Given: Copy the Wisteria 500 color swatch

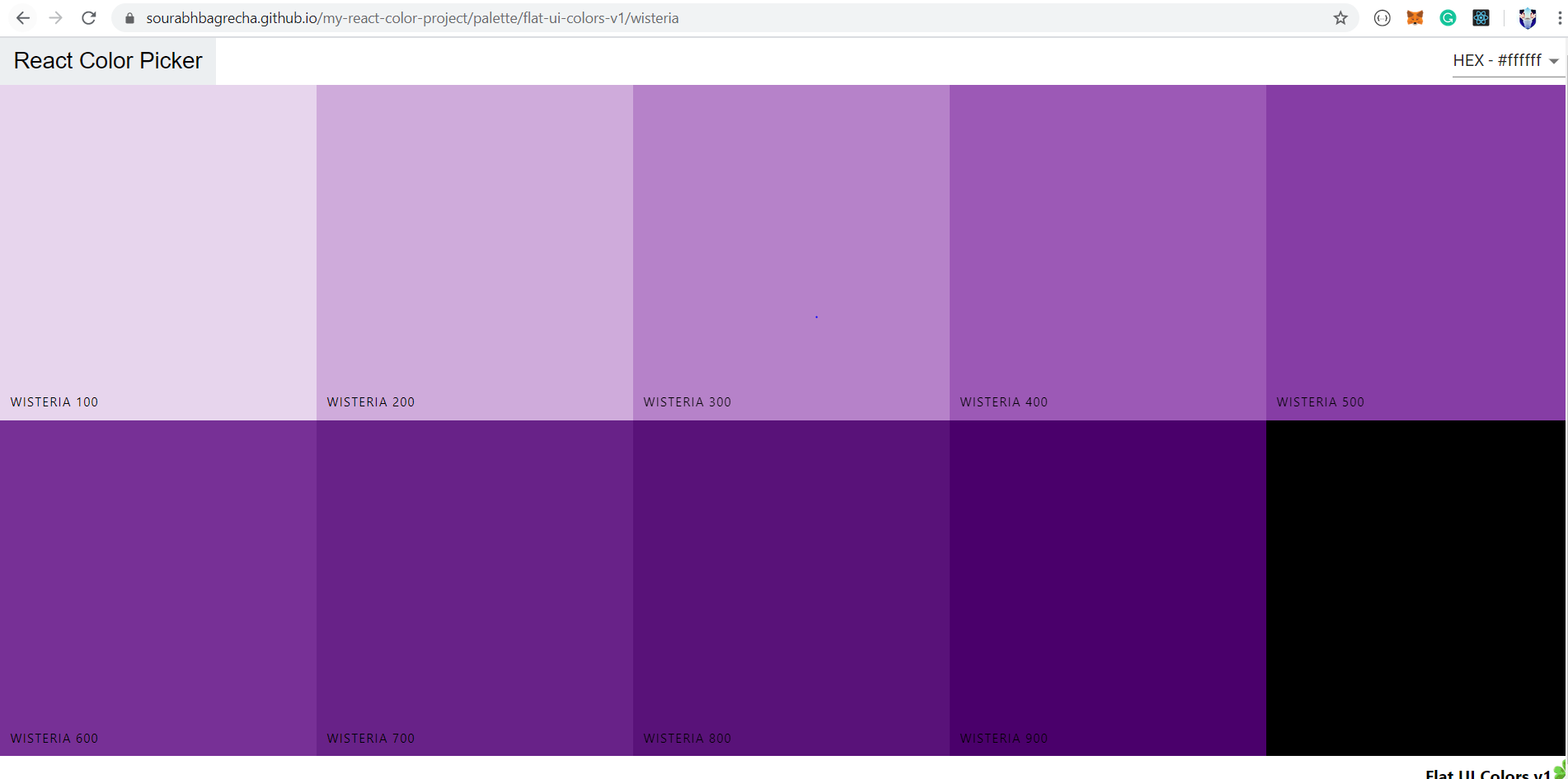Looking at the screenshot, I should tap(1416, 252).
